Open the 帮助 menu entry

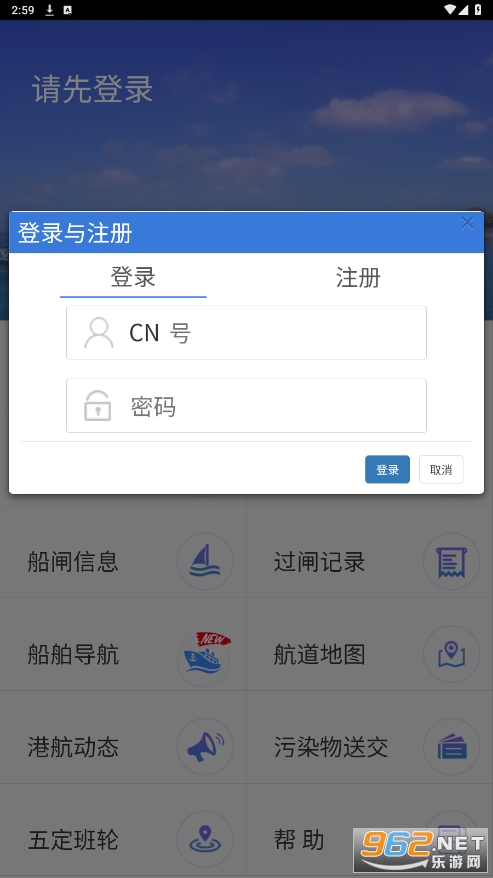[299, 840]
